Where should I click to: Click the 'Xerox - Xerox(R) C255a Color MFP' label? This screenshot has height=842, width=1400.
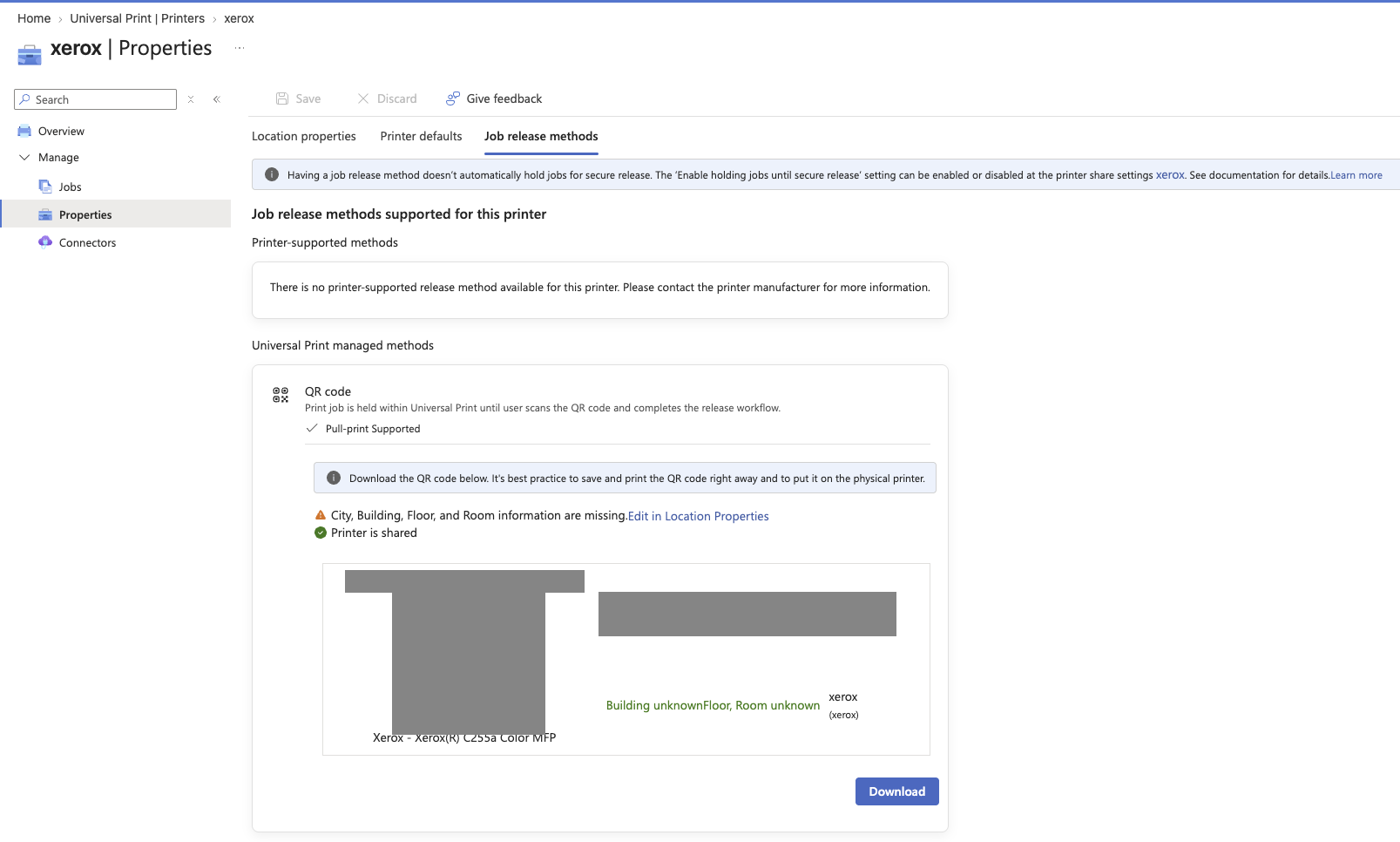point(464,737)
